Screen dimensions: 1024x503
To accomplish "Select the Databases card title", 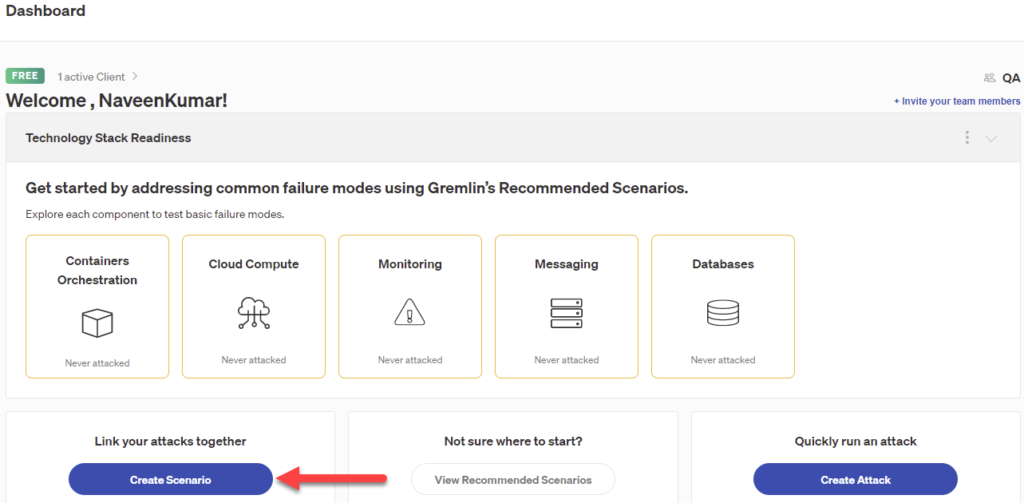I will pyautogui.click(x=723, y=265).
